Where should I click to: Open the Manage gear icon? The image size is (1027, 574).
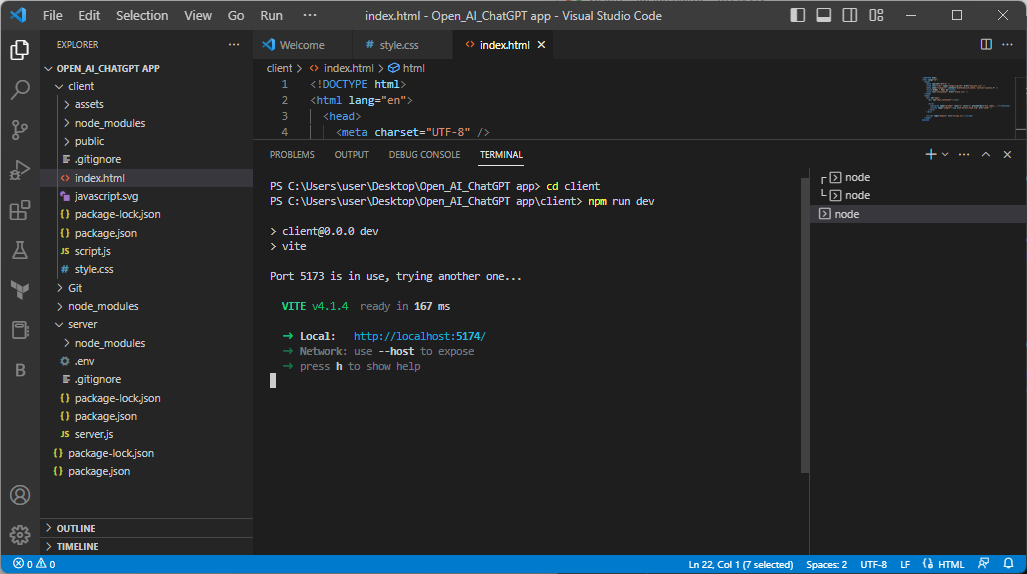(x=20, y=535)
